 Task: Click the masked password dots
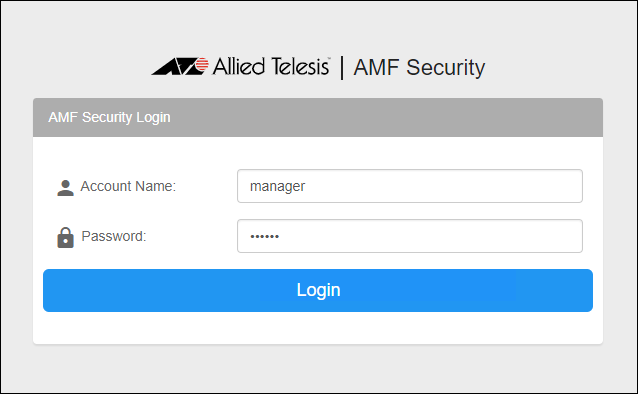264,236
